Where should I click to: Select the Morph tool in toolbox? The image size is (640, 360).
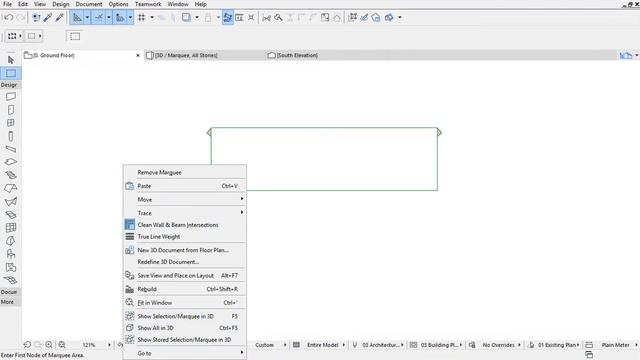pyautogui.click(x=11, y=241)
